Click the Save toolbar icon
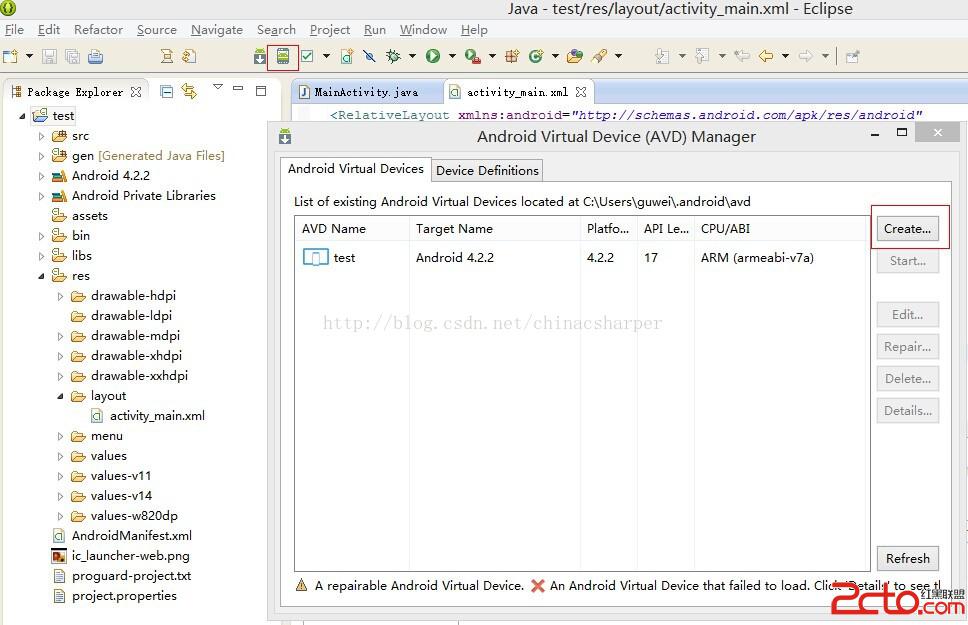This screenshot has height=625, width=968. [49, 56]
